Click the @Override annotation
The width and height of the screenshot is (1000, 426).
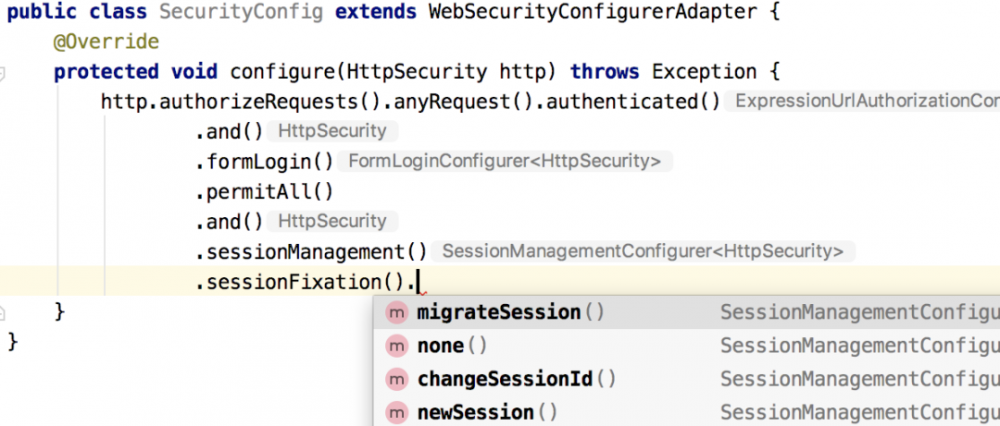[x=106, y=41]
